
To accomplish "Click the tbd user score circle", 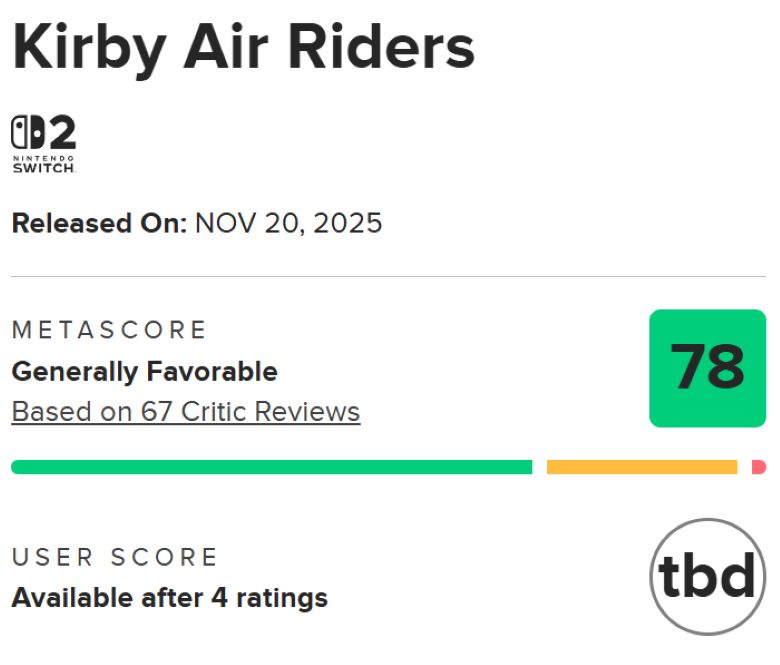I will 707,576.
